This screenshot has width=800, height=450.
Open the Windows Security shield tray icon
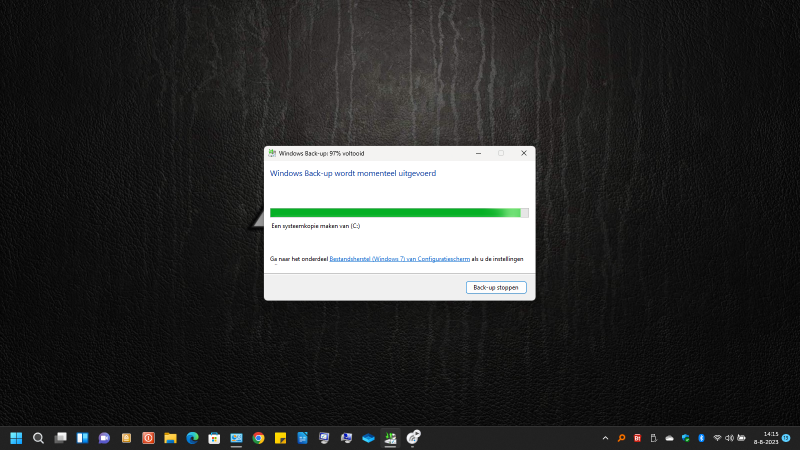[x=685, y=438]
